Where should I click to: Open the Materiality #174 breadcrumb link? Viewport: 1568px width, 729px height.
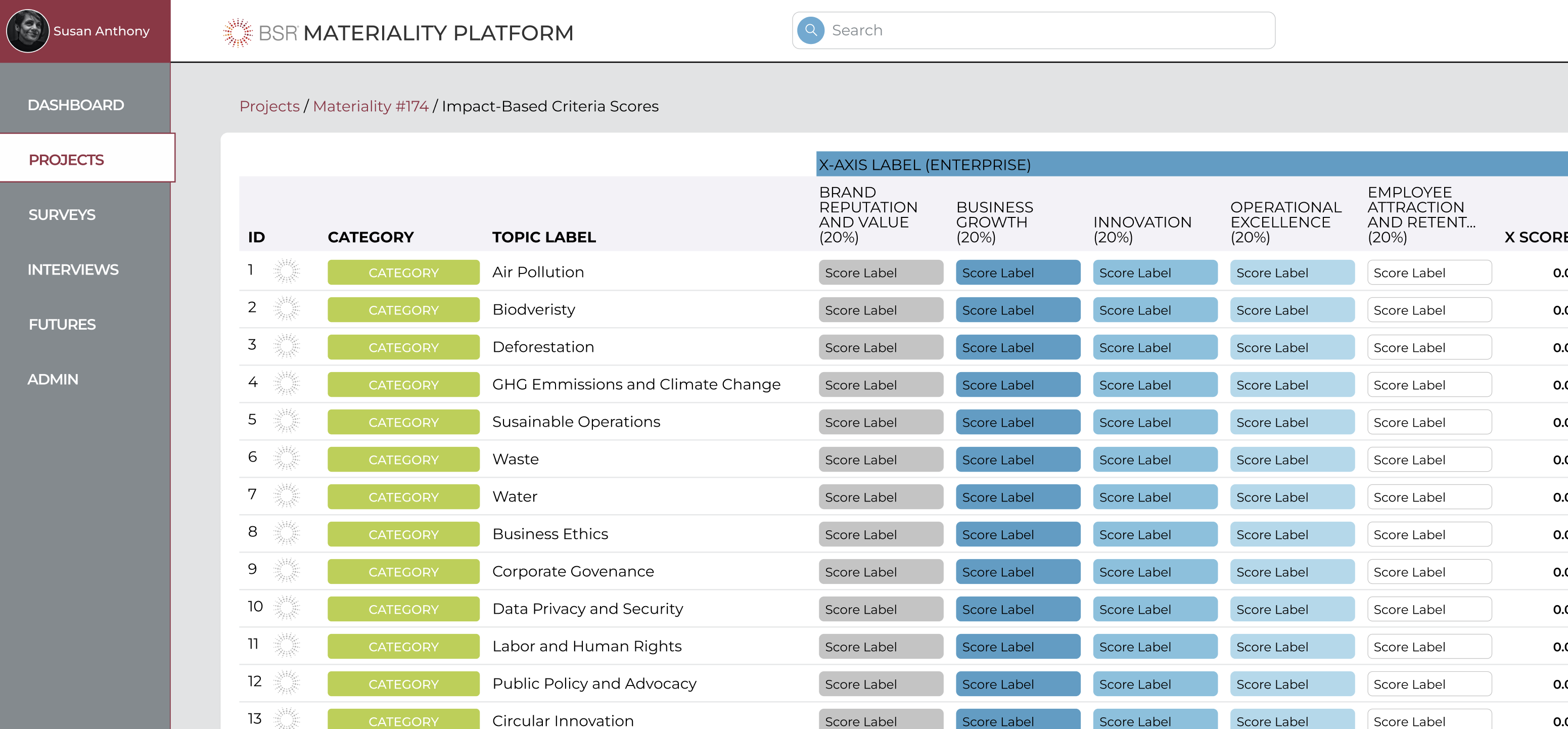click(371, 107)
